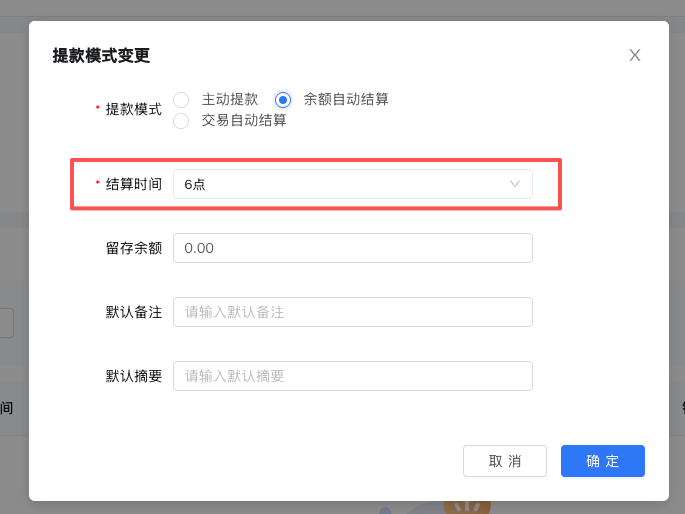This screenshot has width=685, height=514.
Task: Close the 提款模式变更 dialog with X
Action: coord(634,55)
